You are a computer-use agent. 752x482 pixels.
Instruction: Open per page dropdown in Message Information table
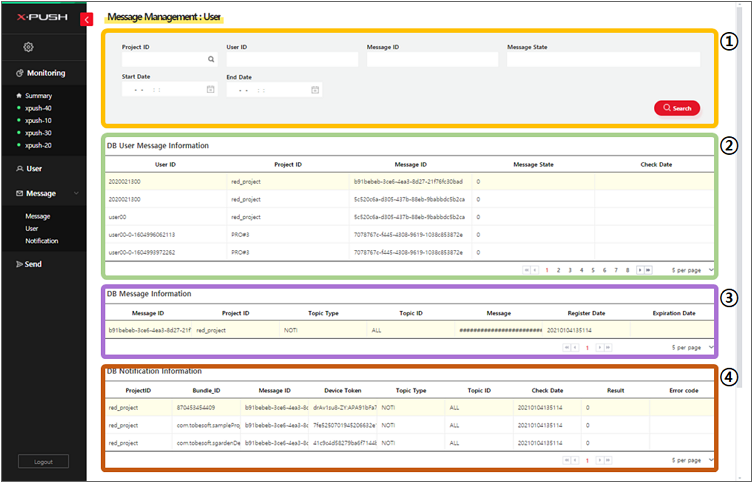pyautogui.click(x=692, y=347)
